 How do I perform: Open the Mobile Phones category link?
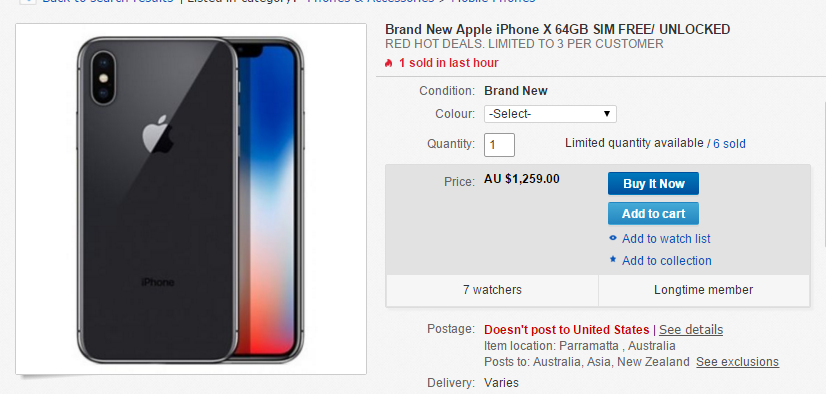493,2
